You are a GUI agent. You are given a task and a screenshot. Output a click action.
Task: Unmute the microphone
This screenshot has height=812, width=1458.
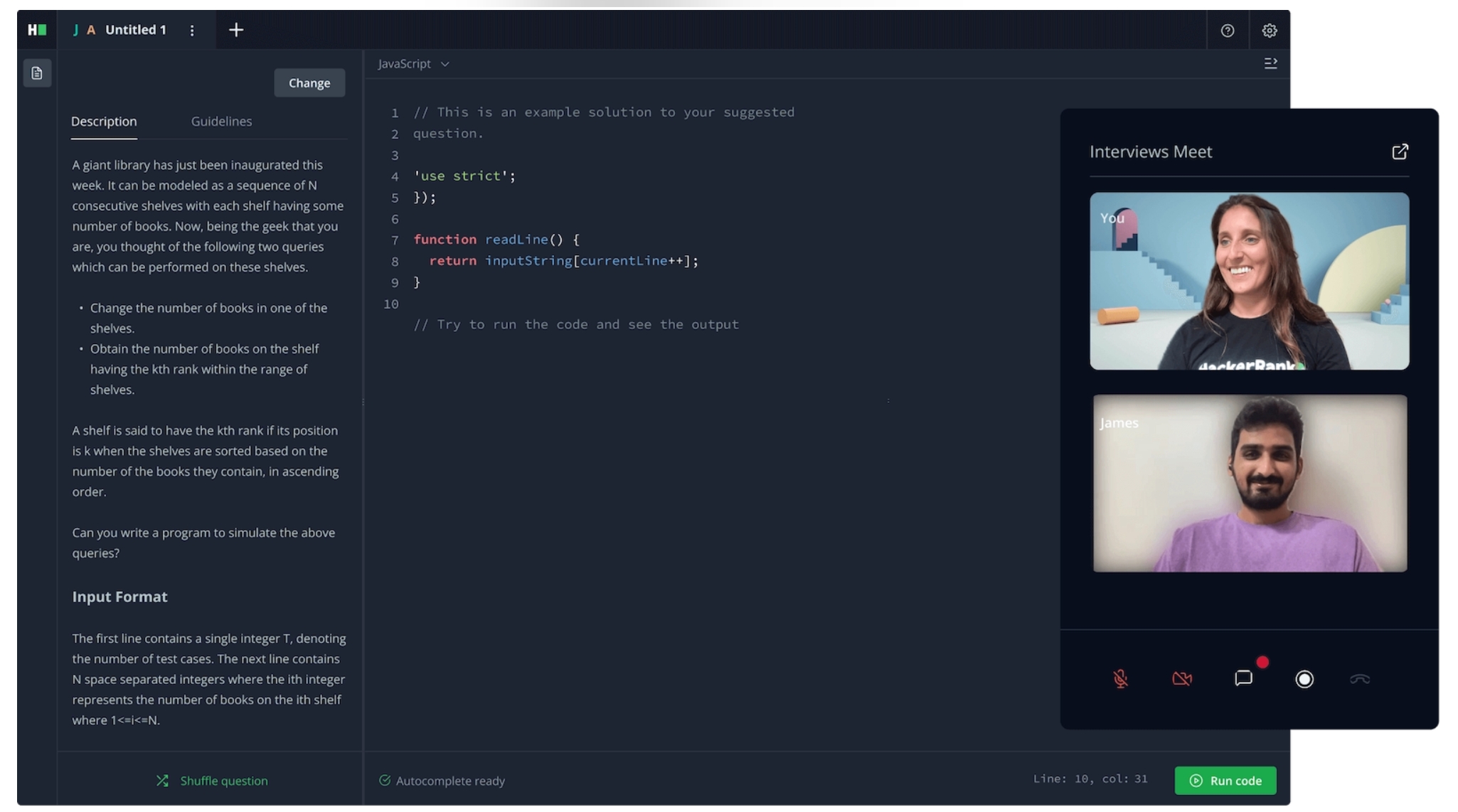coord(1120,679)
